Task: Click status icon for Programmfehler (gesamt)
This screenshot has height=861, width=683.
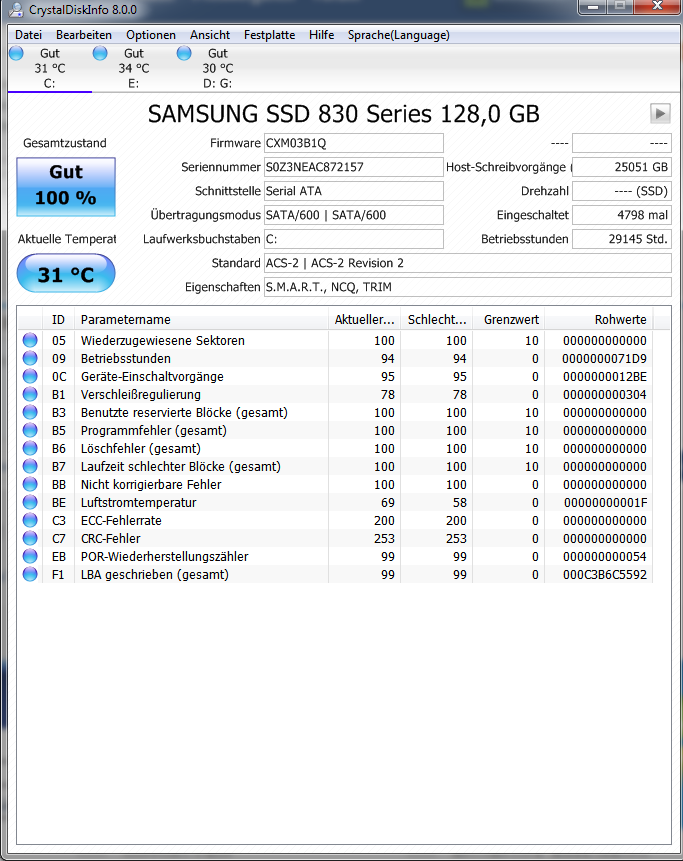Action: pyautogui.click(x=30, y=430)
